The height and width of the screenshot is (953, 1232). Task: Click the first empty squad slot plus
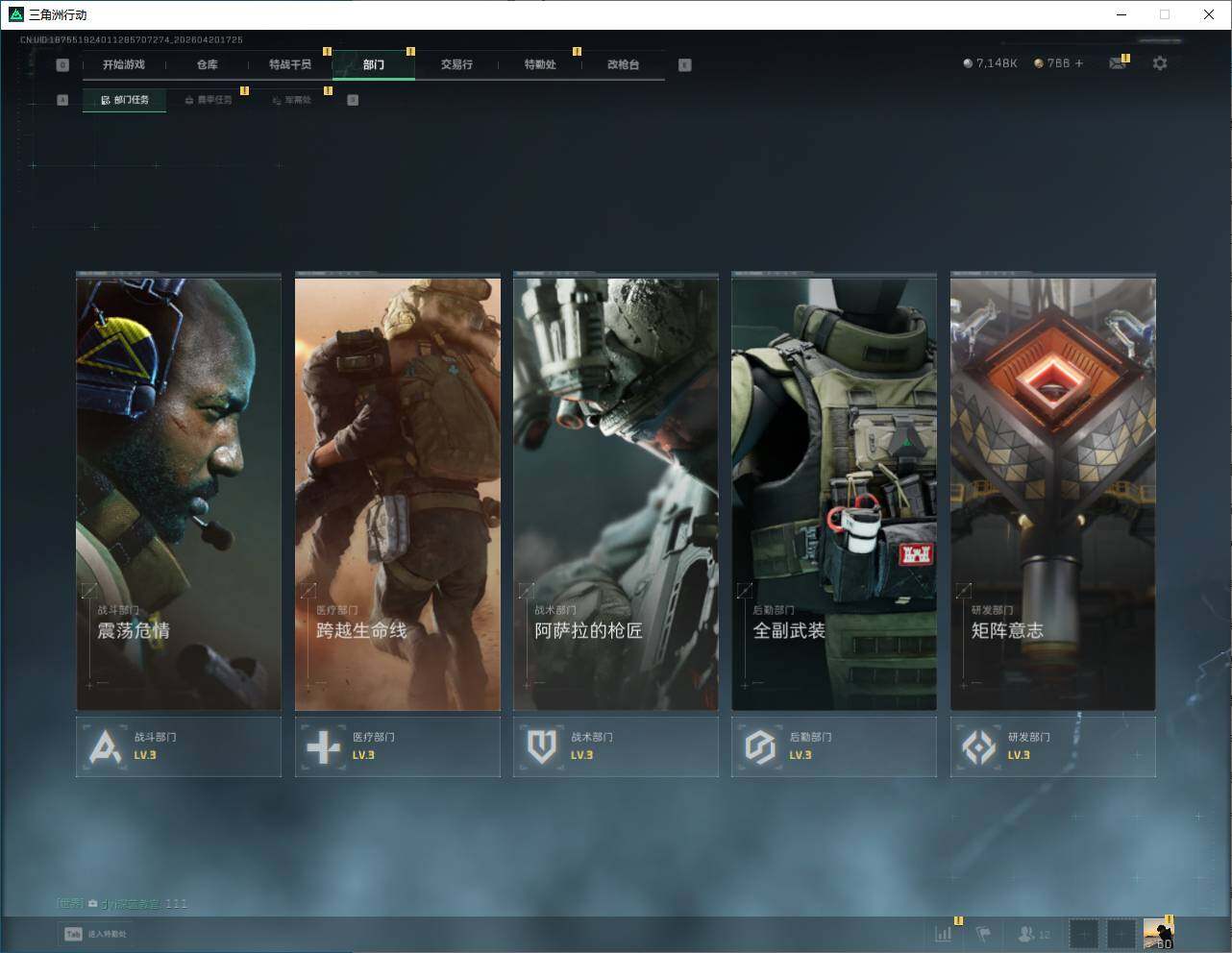[1084, 933]
